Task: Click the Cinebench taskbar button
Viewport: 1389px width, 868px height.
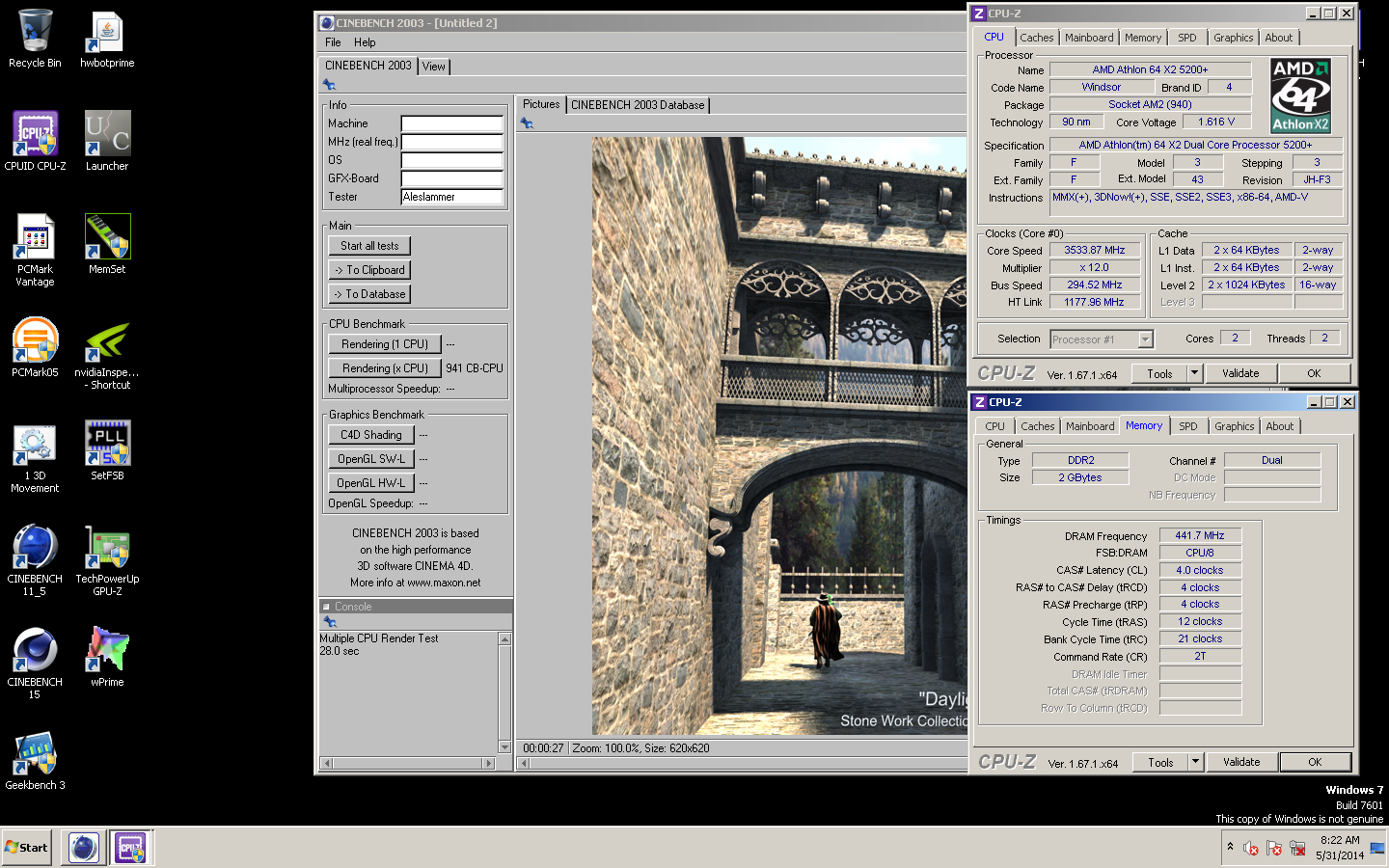Action: (x=83, y=848)
